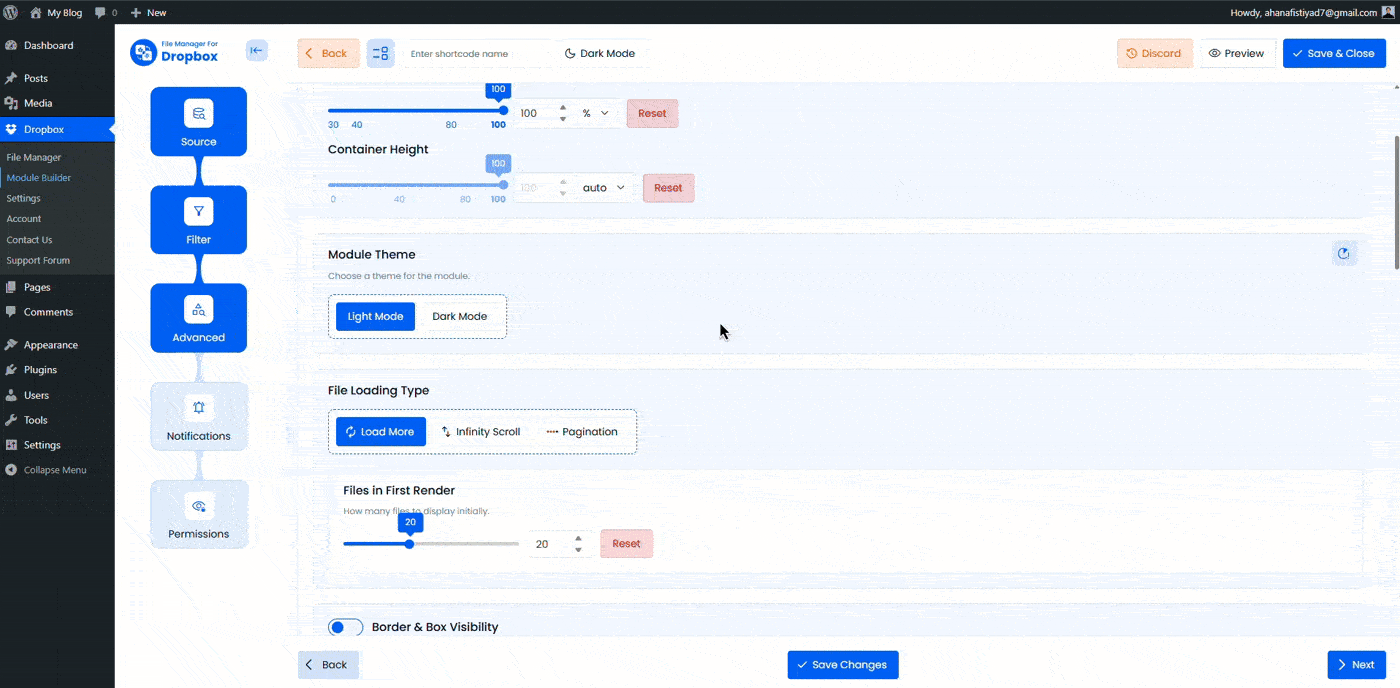Adjust the Files in First Render slider

coord(408,543)
